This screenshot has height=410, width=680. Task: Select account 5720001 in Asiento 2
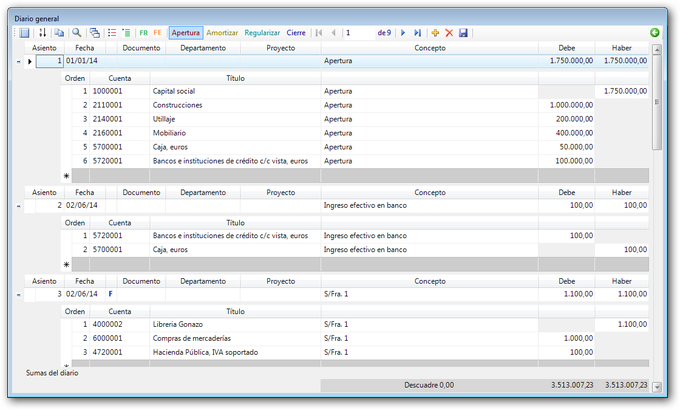(x=120, y=236)
